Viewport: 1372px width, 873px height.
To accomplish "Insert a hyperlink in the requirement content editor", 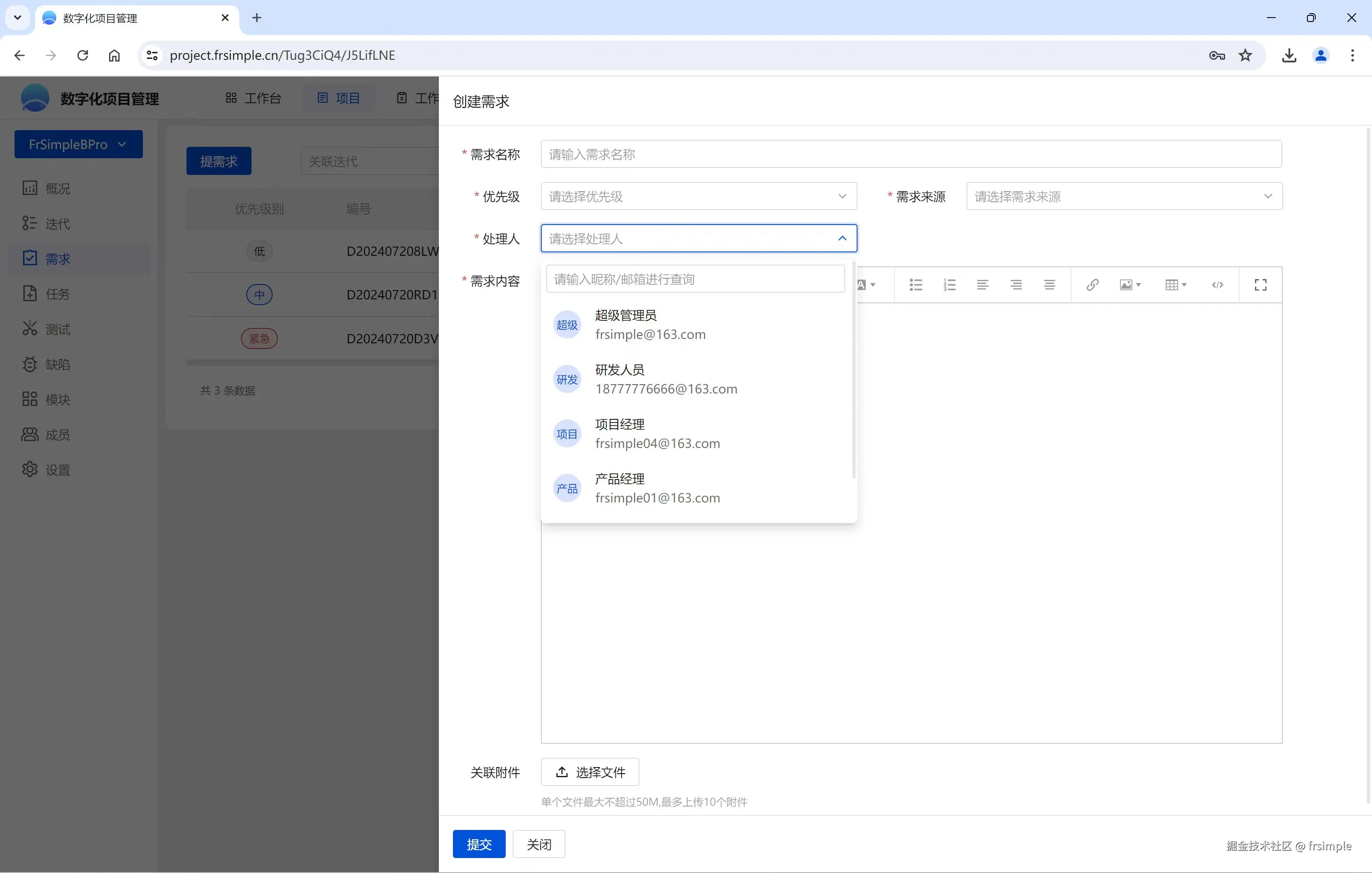I will [x=1092, y=285].
